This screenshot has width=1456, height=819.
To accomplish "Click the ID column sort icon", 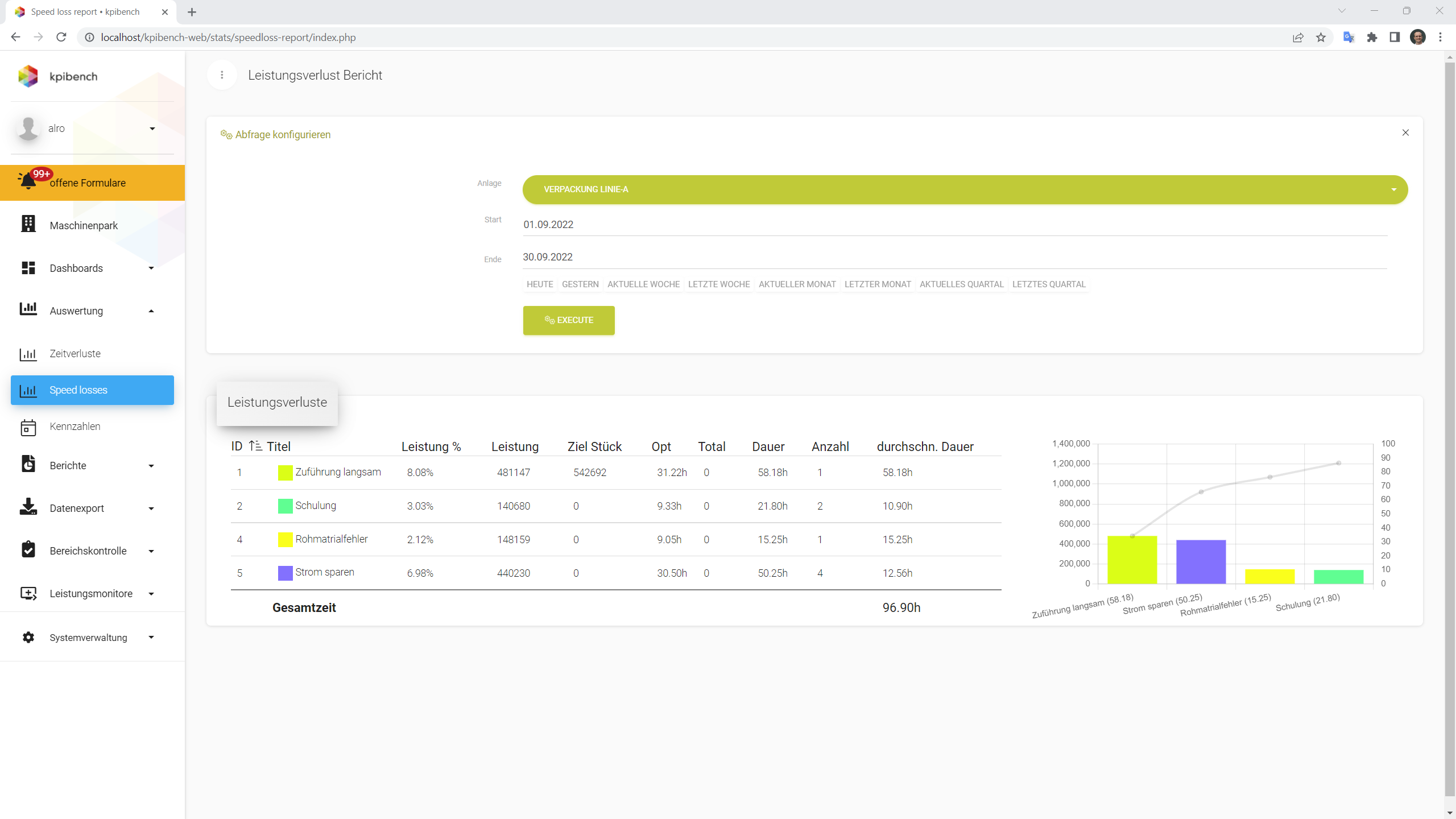I will pyautogui.click(x=255, y=446).
